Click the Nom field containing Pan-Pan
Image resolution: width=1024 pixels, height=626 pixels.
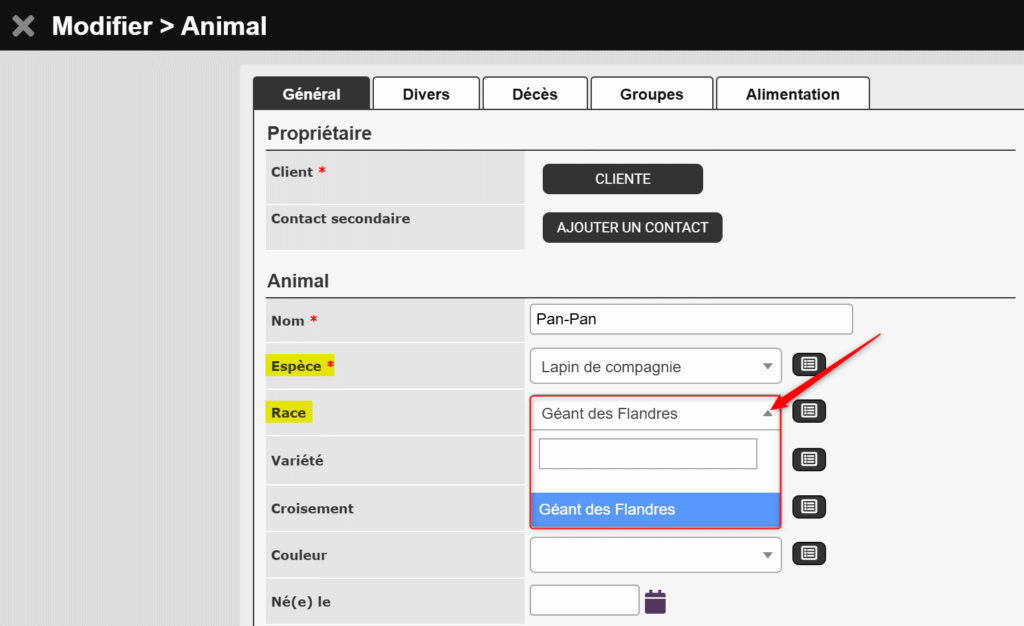(x=690, y=320)
